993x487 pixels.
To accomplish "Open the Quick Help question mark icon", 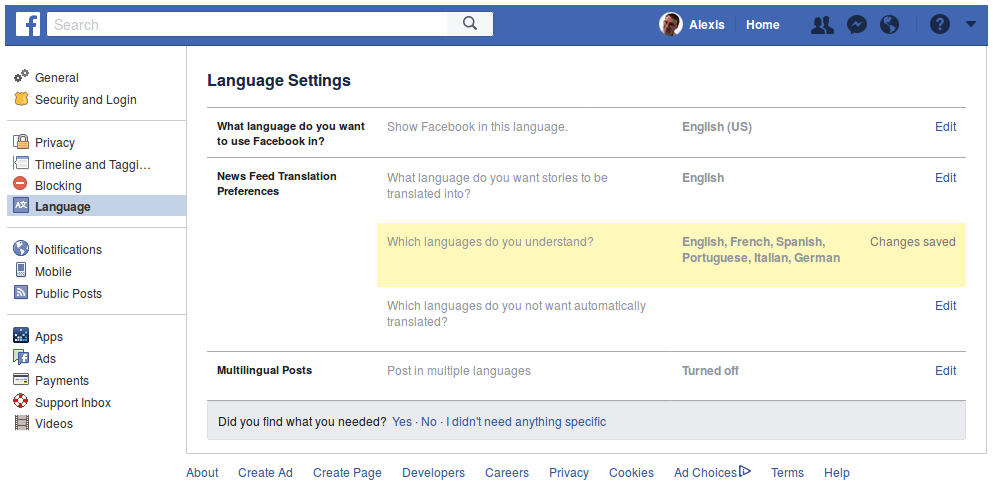I will pyautogui.click(x=940, y=25).
